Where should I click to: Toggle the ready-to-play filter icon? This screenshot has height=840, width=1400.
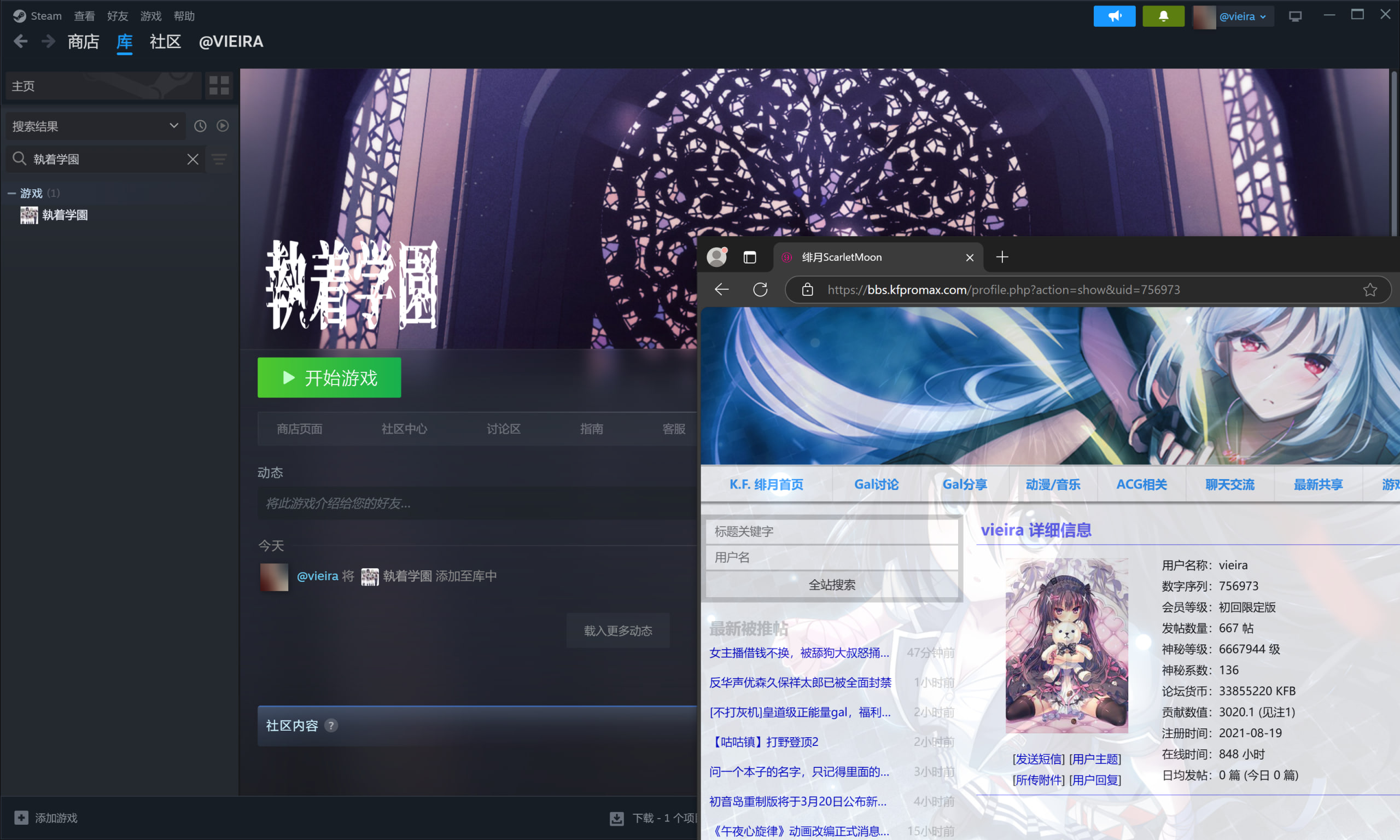click(223, 126)
